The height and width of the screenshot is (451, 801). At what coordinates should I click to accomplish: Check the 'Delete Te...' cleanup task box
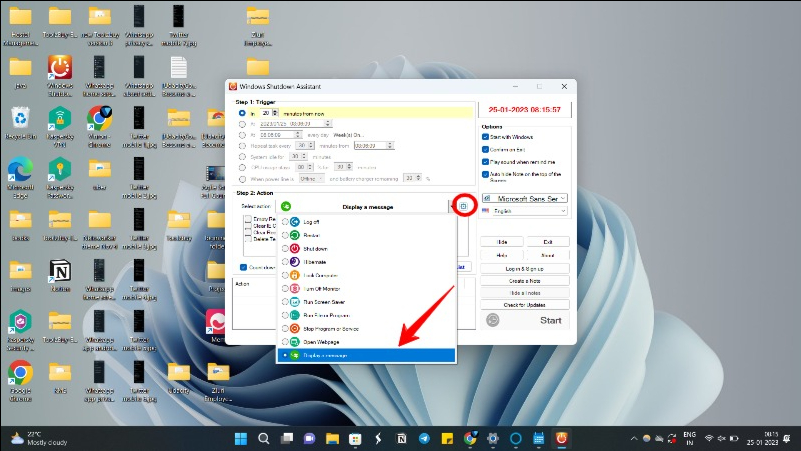248,239
